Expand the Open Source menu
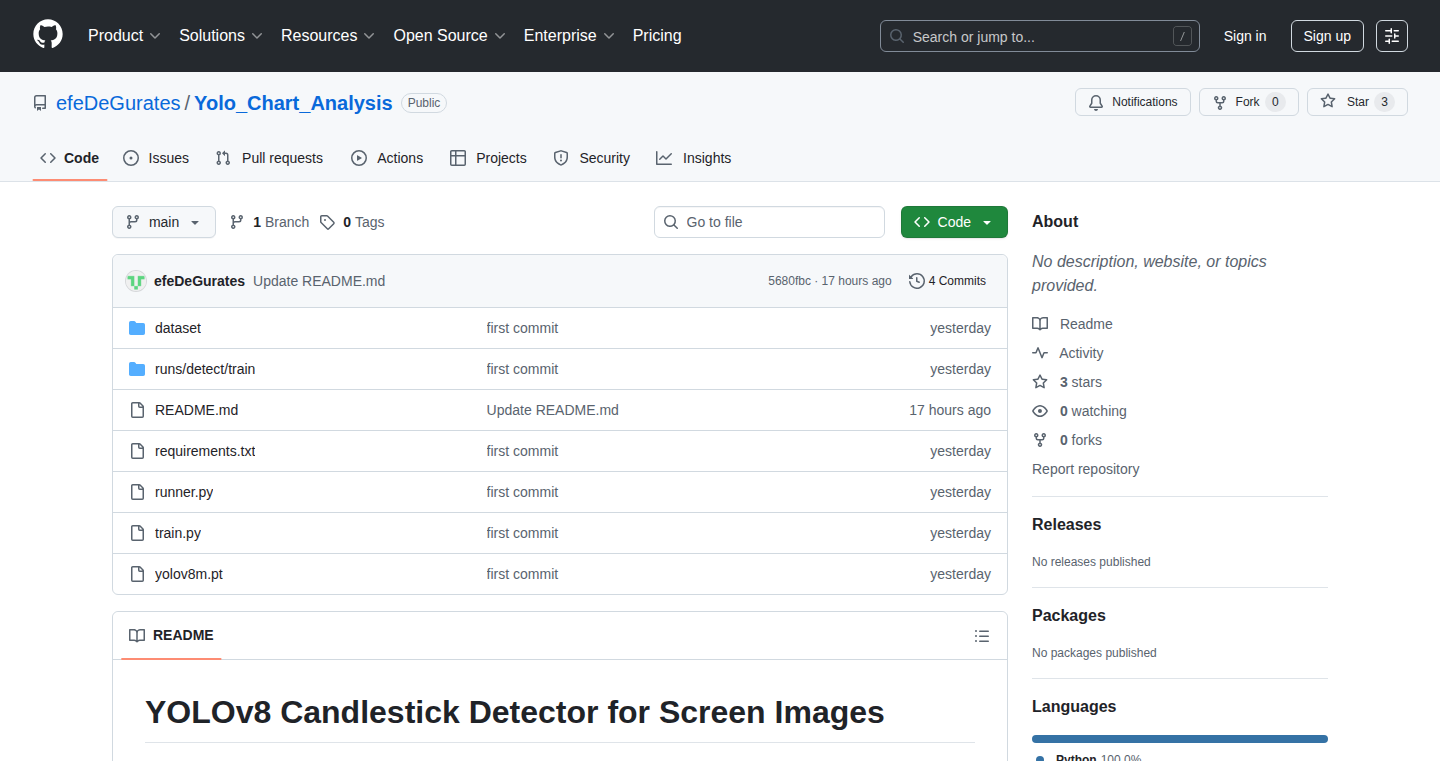This screenshot has width=1440, height=761. point(449,36)
